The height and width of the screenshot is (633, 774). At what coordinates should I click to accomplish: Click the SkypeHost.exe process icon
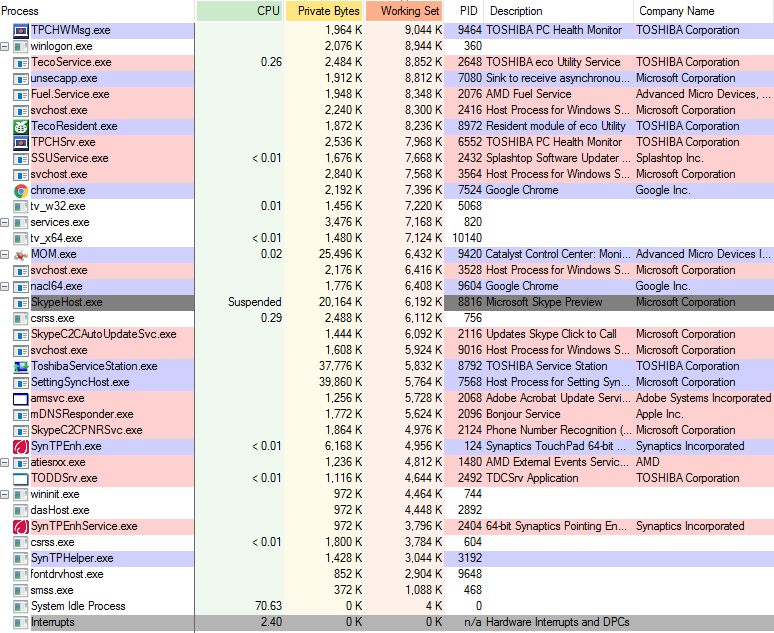click(x=21, y=303)
